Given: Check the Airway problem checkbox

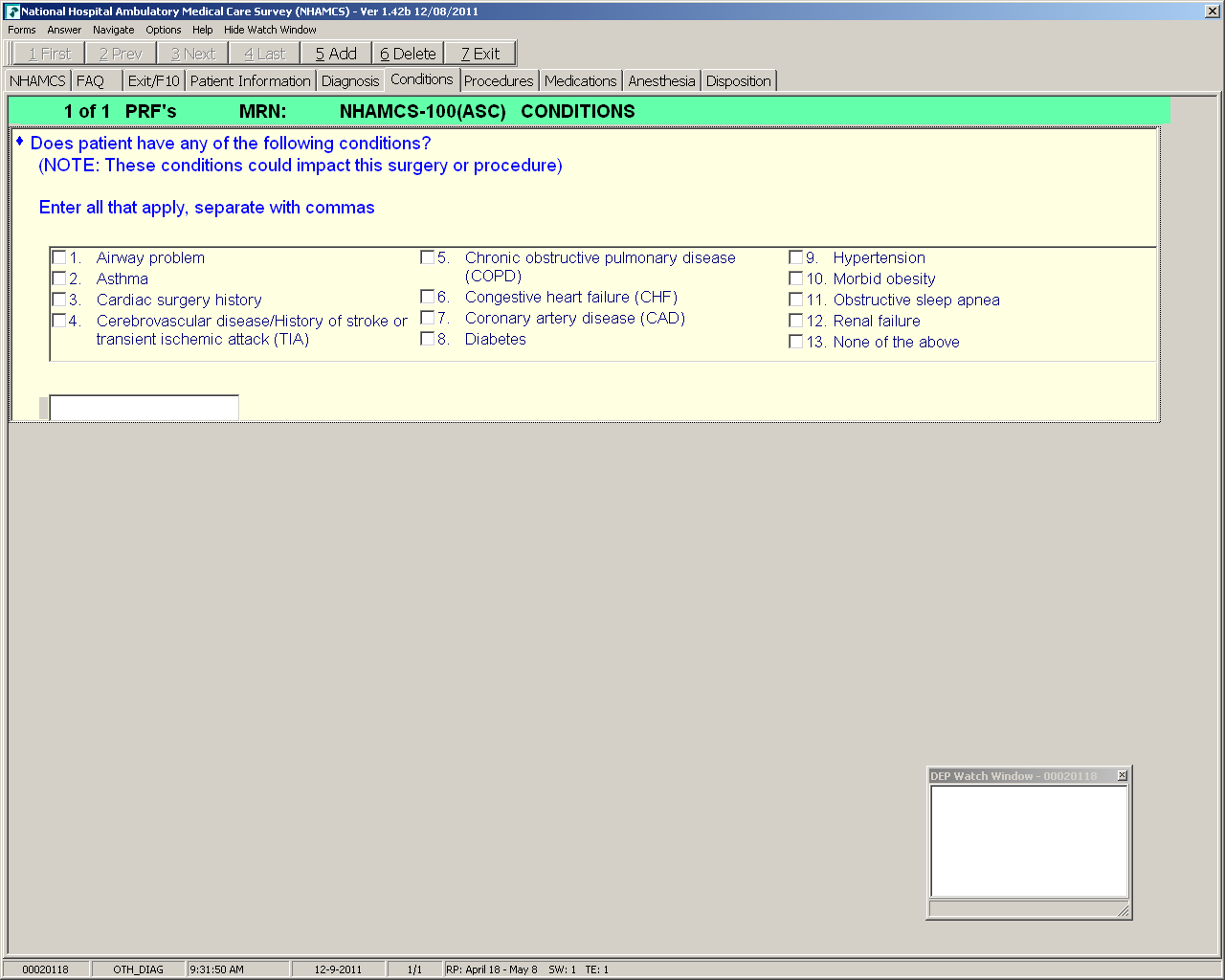Looking at the screenshot, I should (x=59, y=257).
